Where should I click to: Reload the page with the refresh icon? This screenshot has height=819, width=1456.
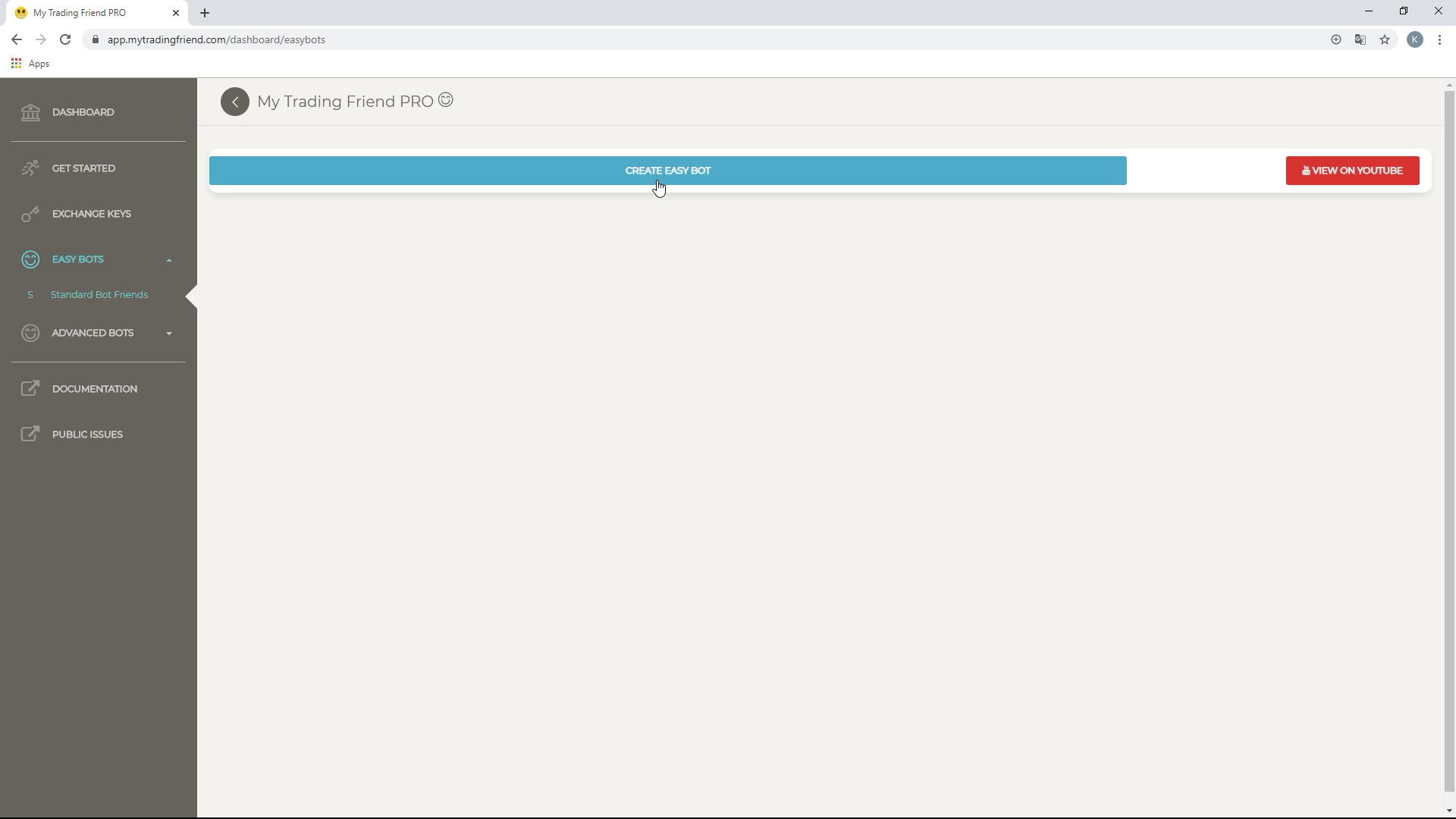point(65,39)
